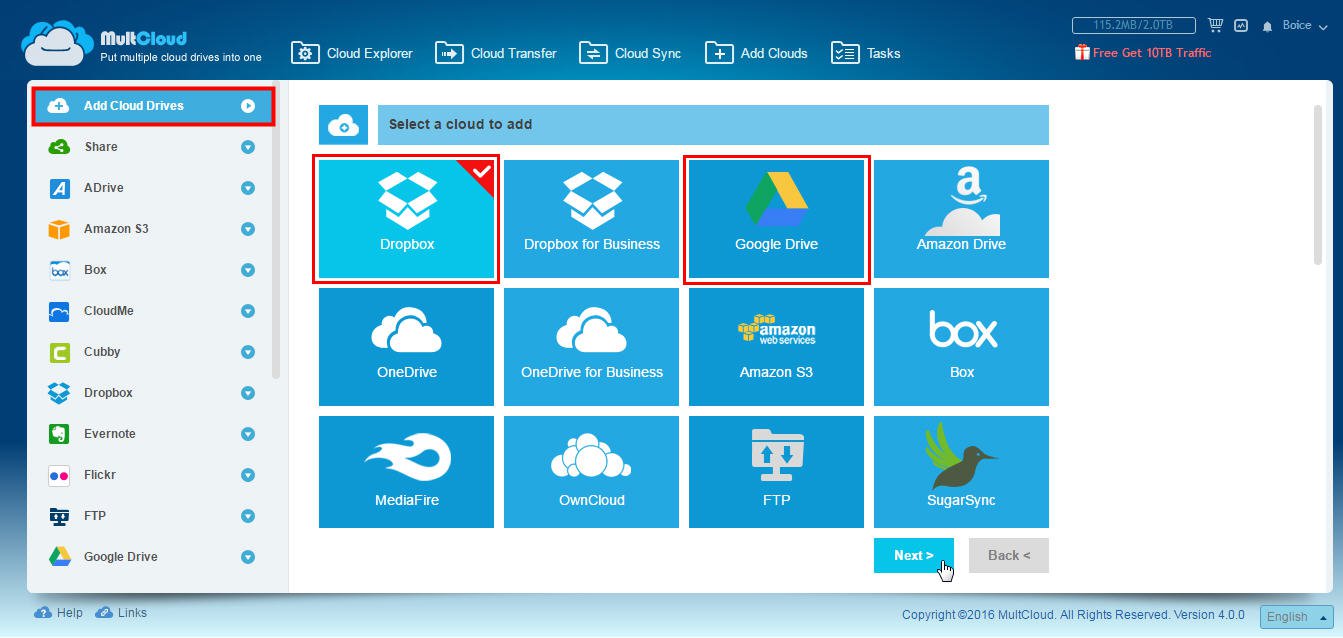1343x638 pixels.
Task: Click the ADrive sidebar icon
Action: coord(59,188)
